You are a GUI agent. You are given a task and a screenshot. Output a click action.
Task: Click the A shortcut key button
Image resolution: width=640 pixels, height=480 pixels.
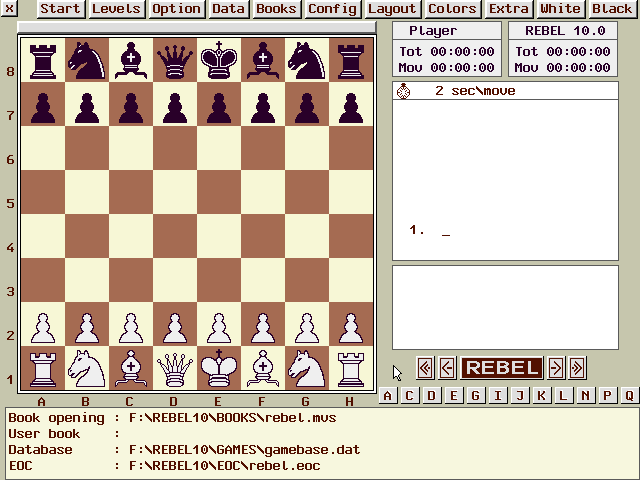point(388,396)
